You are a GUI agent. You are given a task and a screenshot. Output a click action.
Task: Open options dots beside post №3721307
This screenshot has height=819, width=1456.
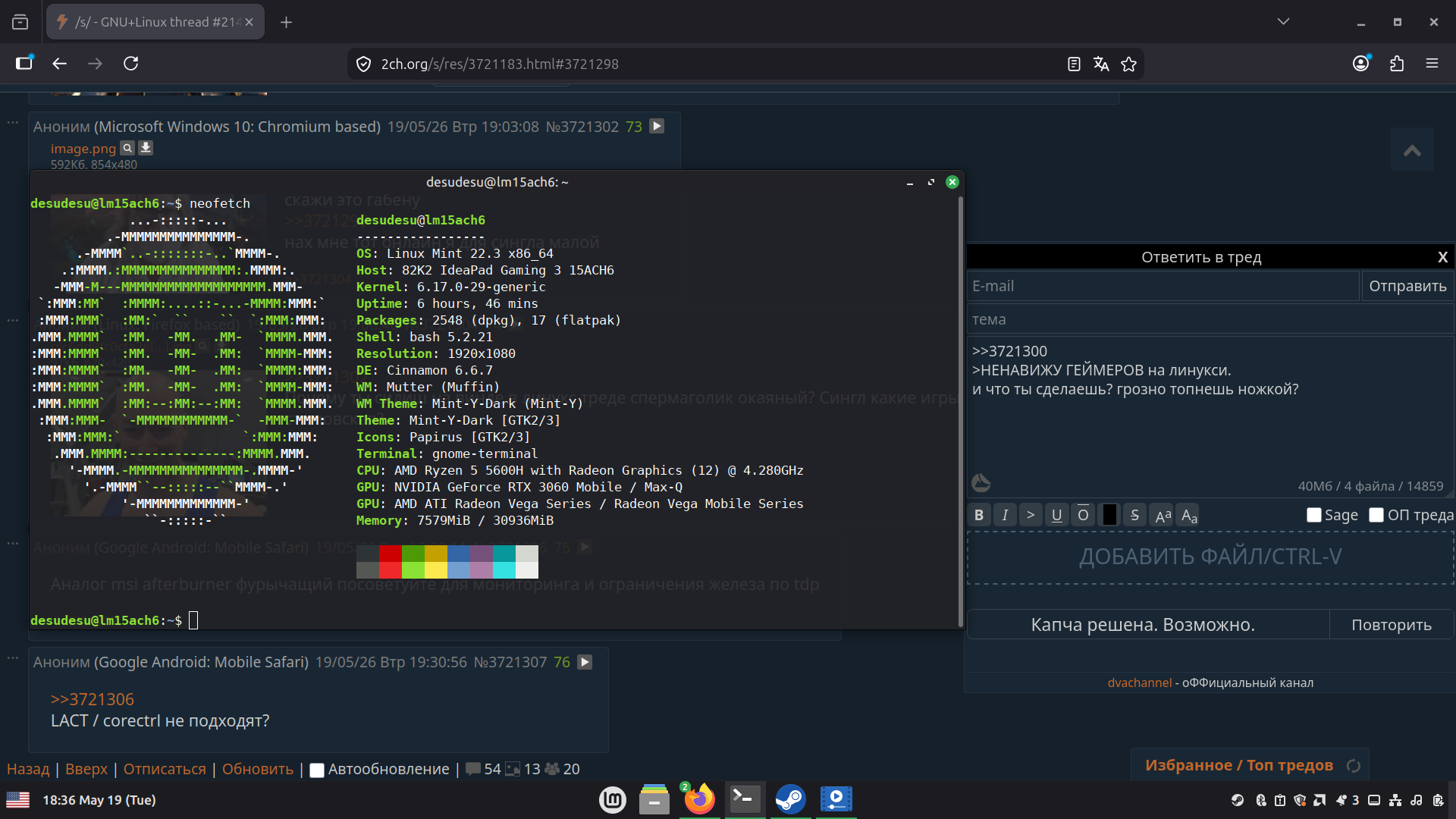pos(13,657)
